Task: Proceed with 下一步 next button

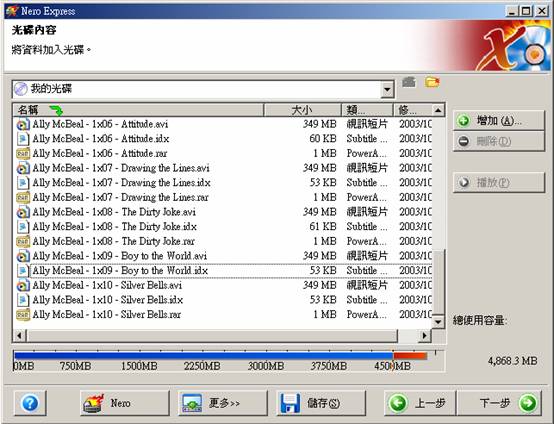Action: click(x=500, y=403)
